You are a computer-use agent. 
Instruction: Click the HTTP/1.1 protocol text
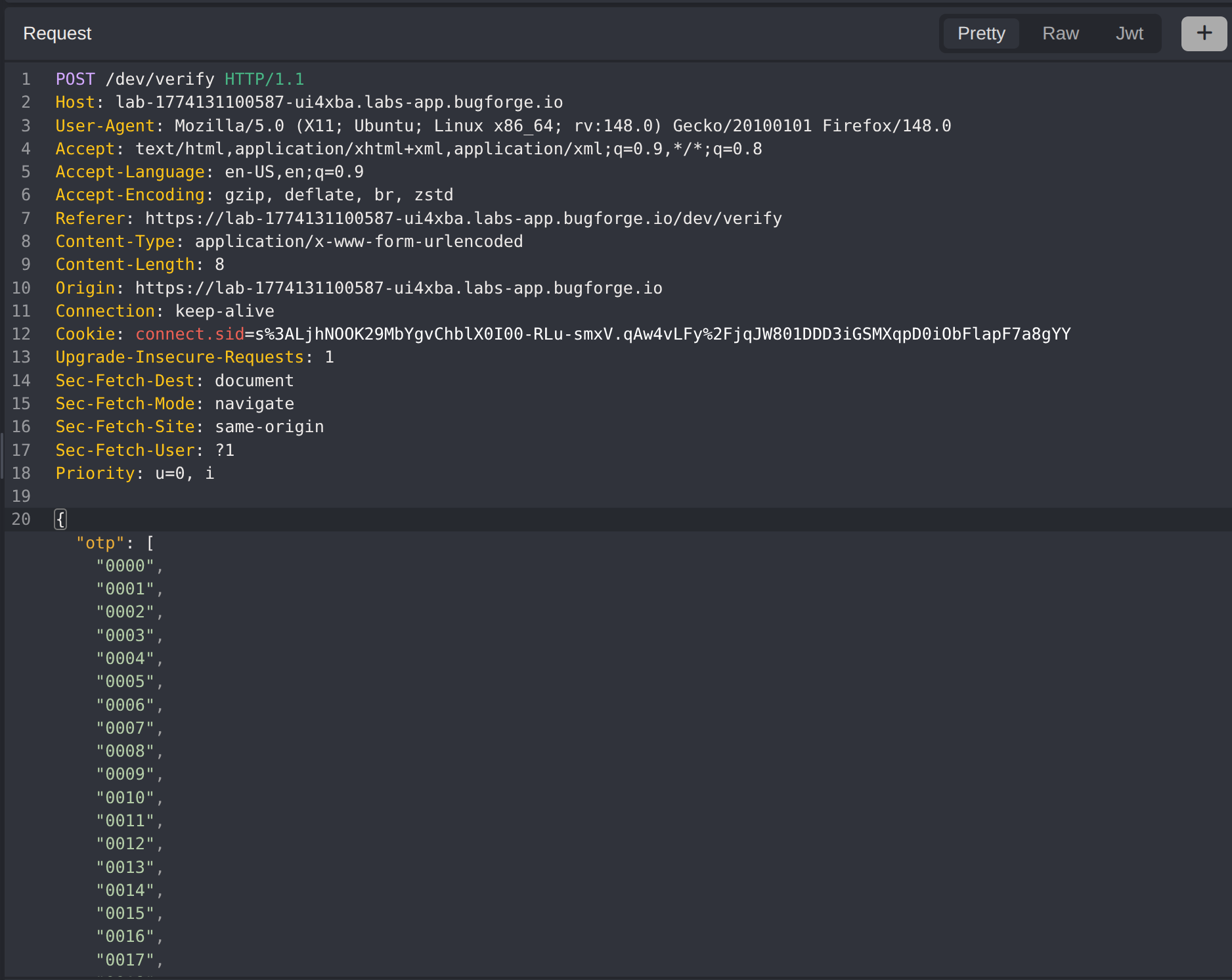click(263, 79)
